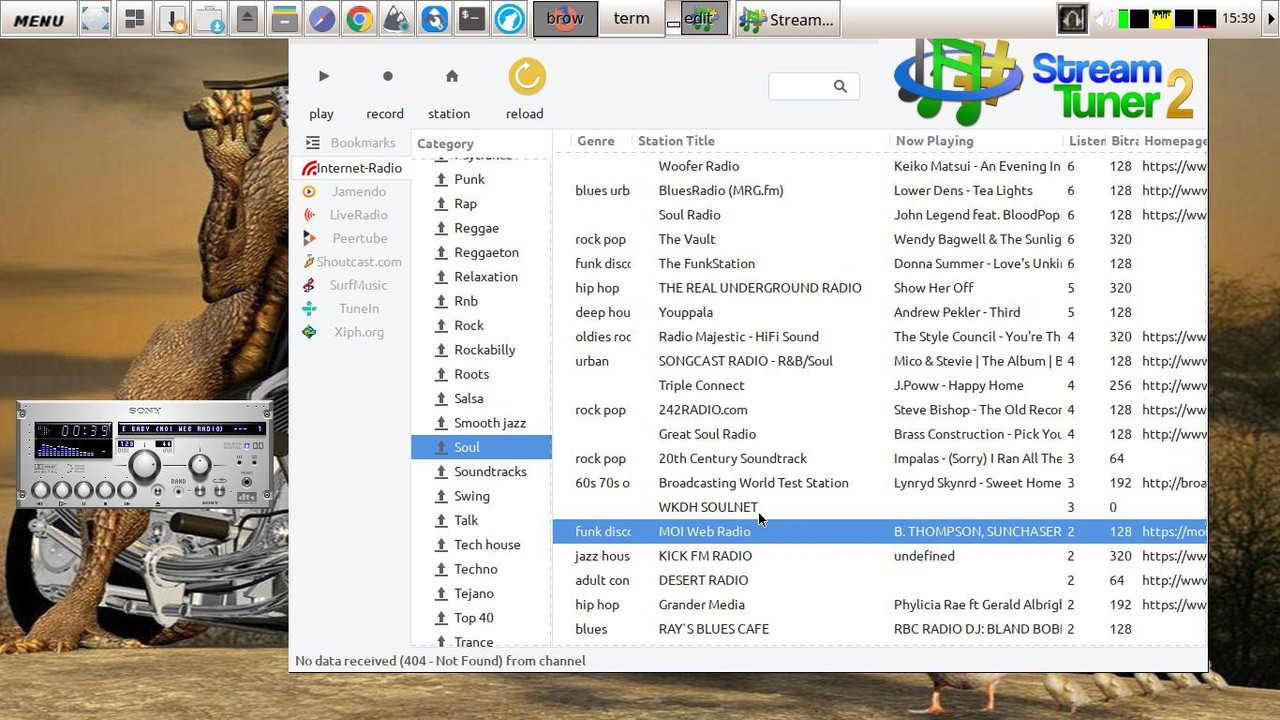
Task: Click the Category list header
Action: pyautogui.click(x=481, y=143)
